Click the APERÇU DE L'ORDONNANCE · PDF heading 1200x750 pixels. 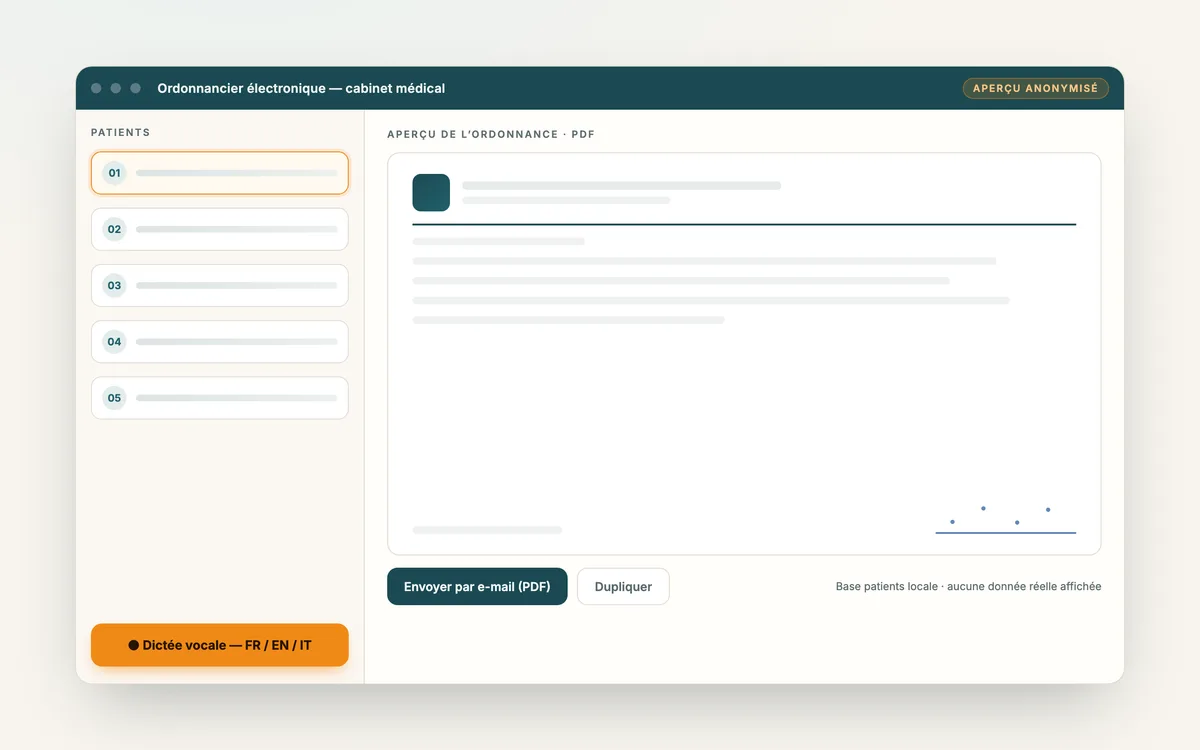(x=491, y=134)
